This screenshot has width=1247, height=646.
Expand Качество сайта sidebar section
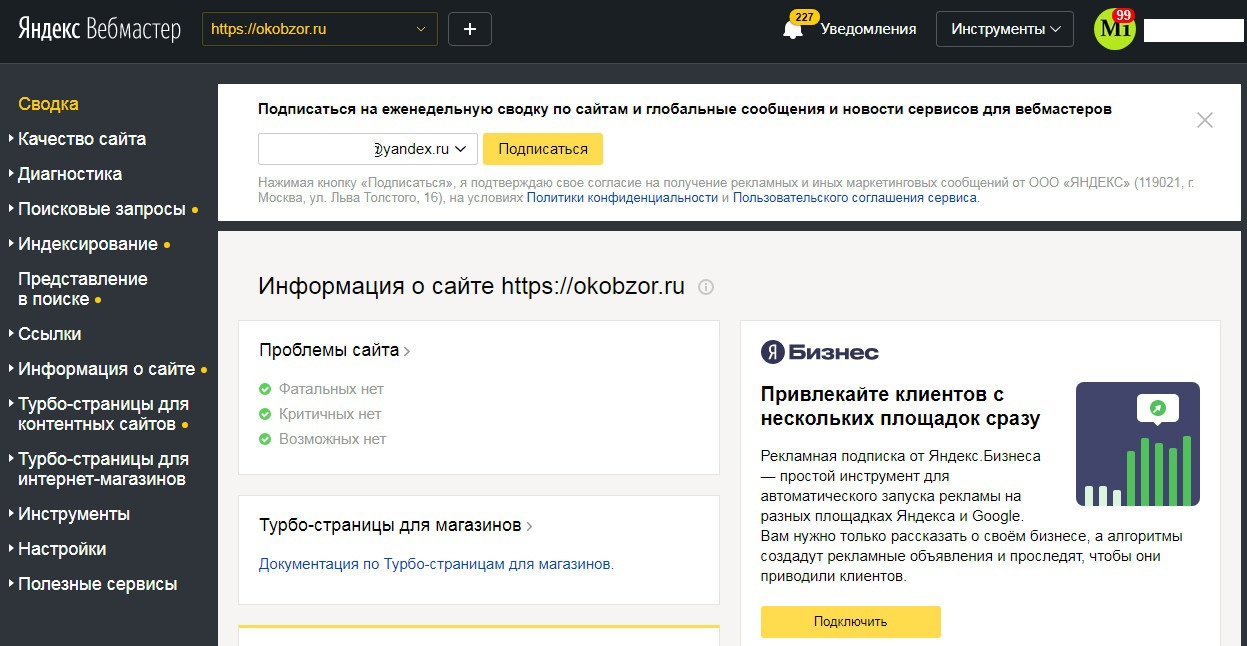[82, 139]
